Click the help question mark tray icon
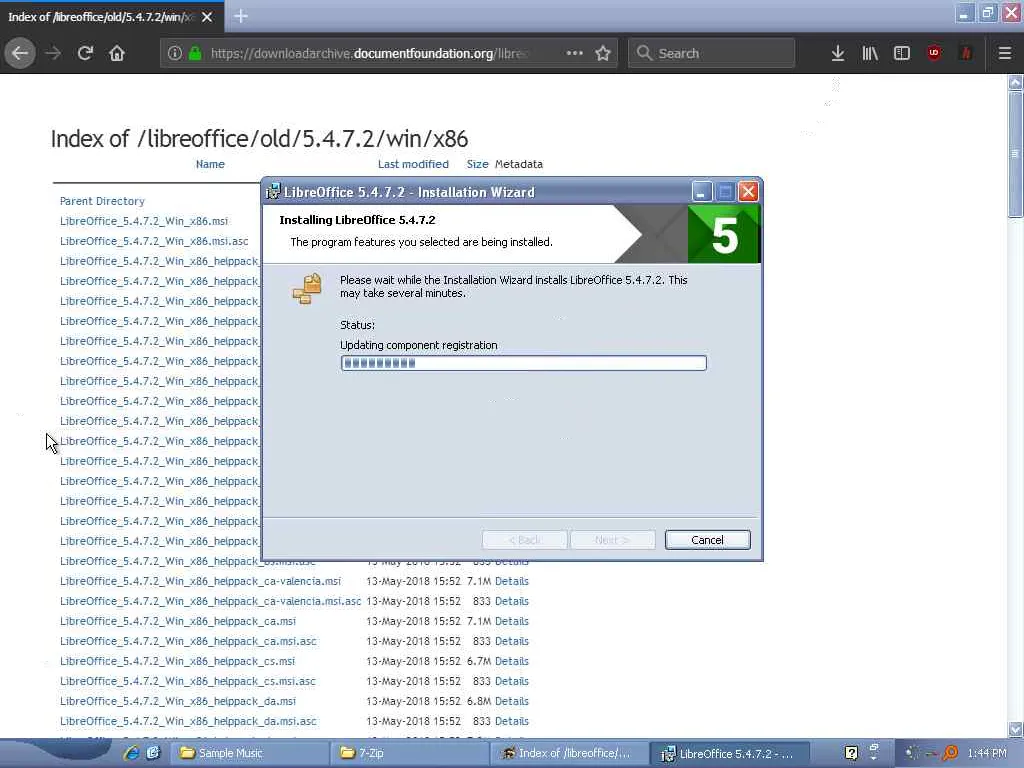The width and height of the screenshot is (1024, 768). (851, 753)
